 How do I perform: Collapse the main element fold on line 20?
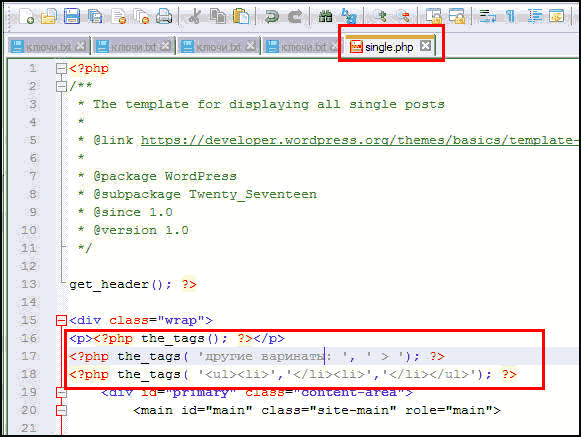click(x=61, y=410)
